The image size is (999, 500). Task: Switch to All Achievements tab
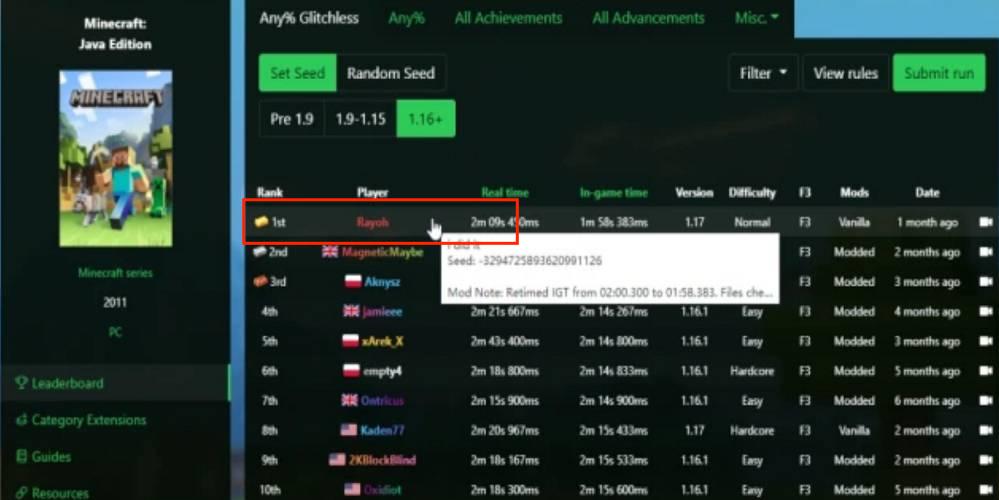pyautogui.click(x=508, y=18)
